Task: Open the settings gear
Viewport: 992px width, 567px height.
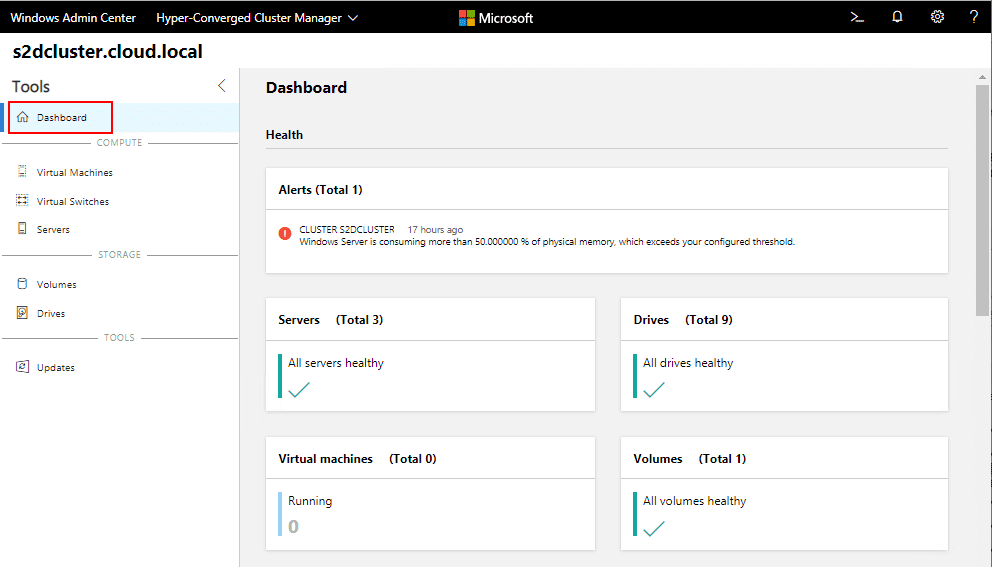Action: coord(937,17)
